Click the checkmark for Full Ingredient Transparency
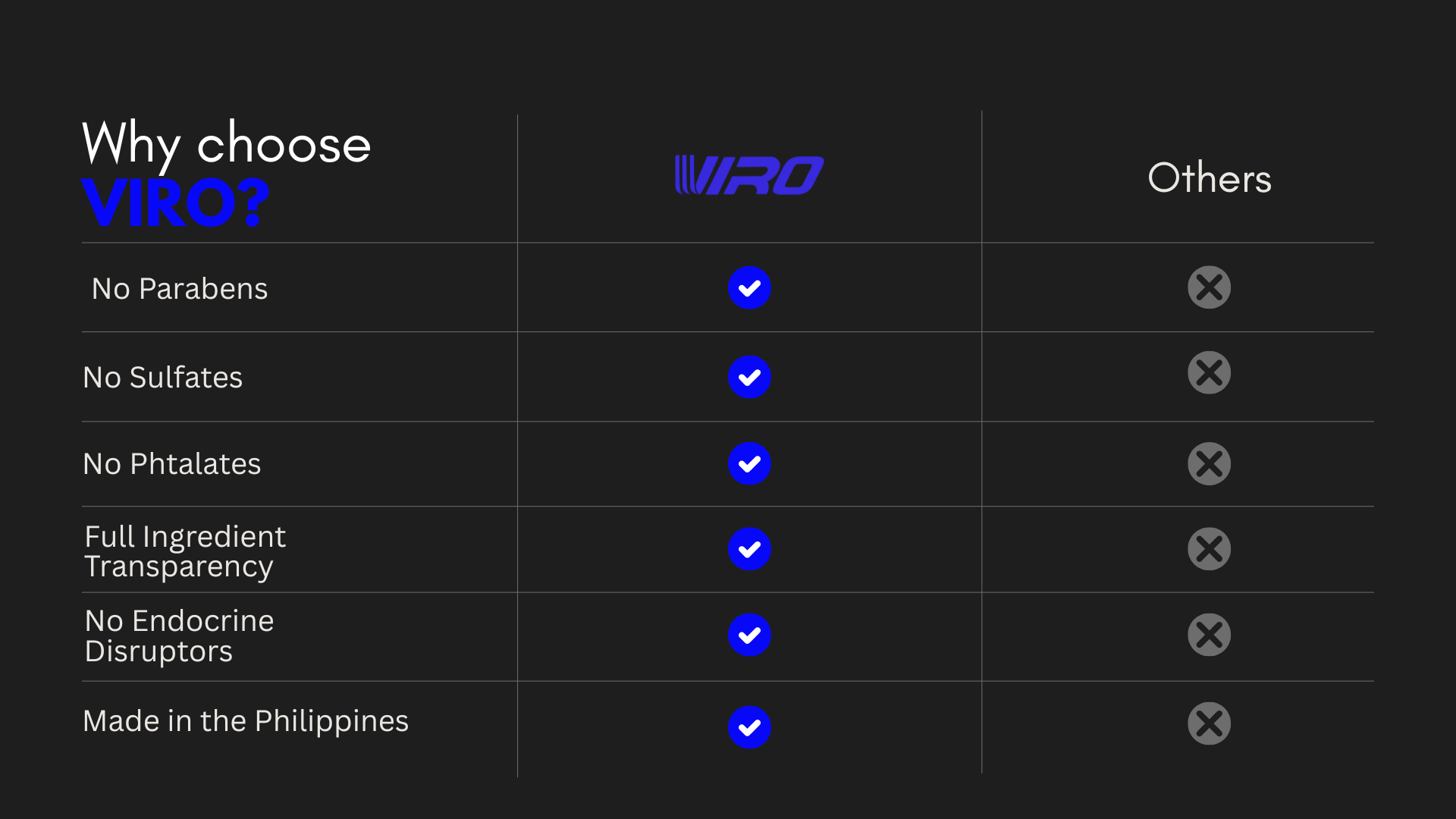 pyautogui.click(x=749, y=549)
